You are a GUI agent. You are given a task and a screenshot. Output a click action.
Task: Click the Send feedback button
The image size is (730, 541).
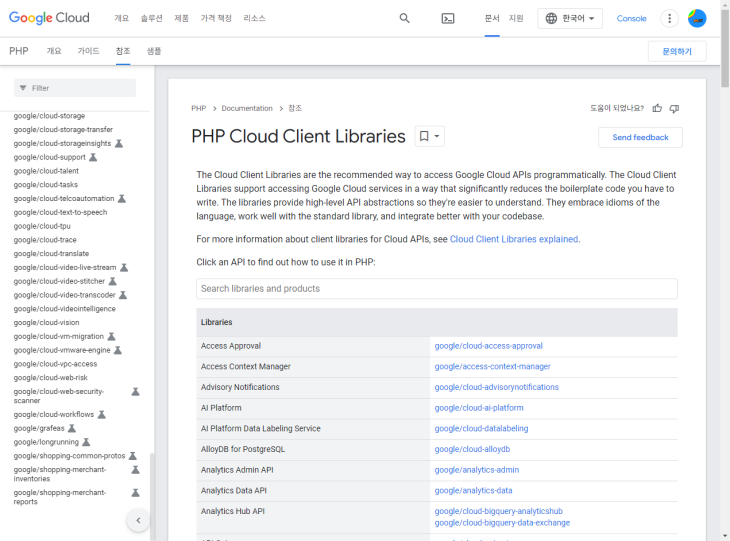coord(640,137)
